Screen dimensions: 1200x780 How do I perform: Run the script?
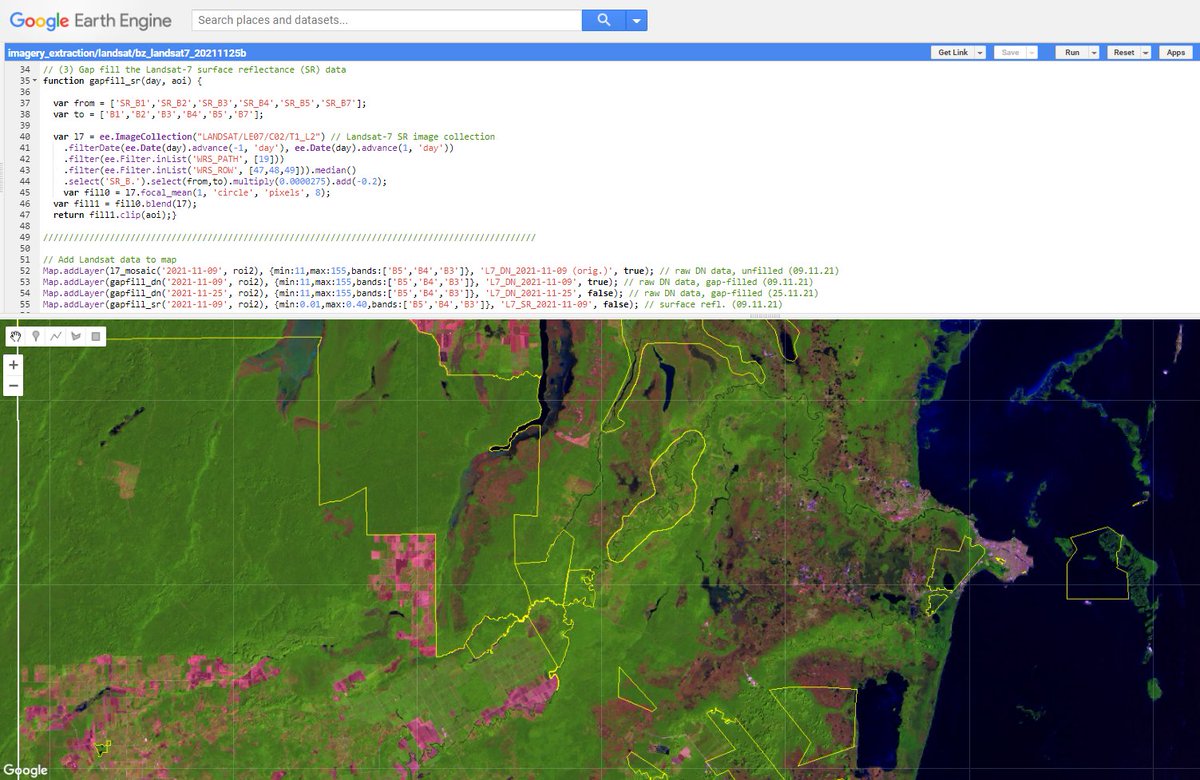[x=1072, y=52]
